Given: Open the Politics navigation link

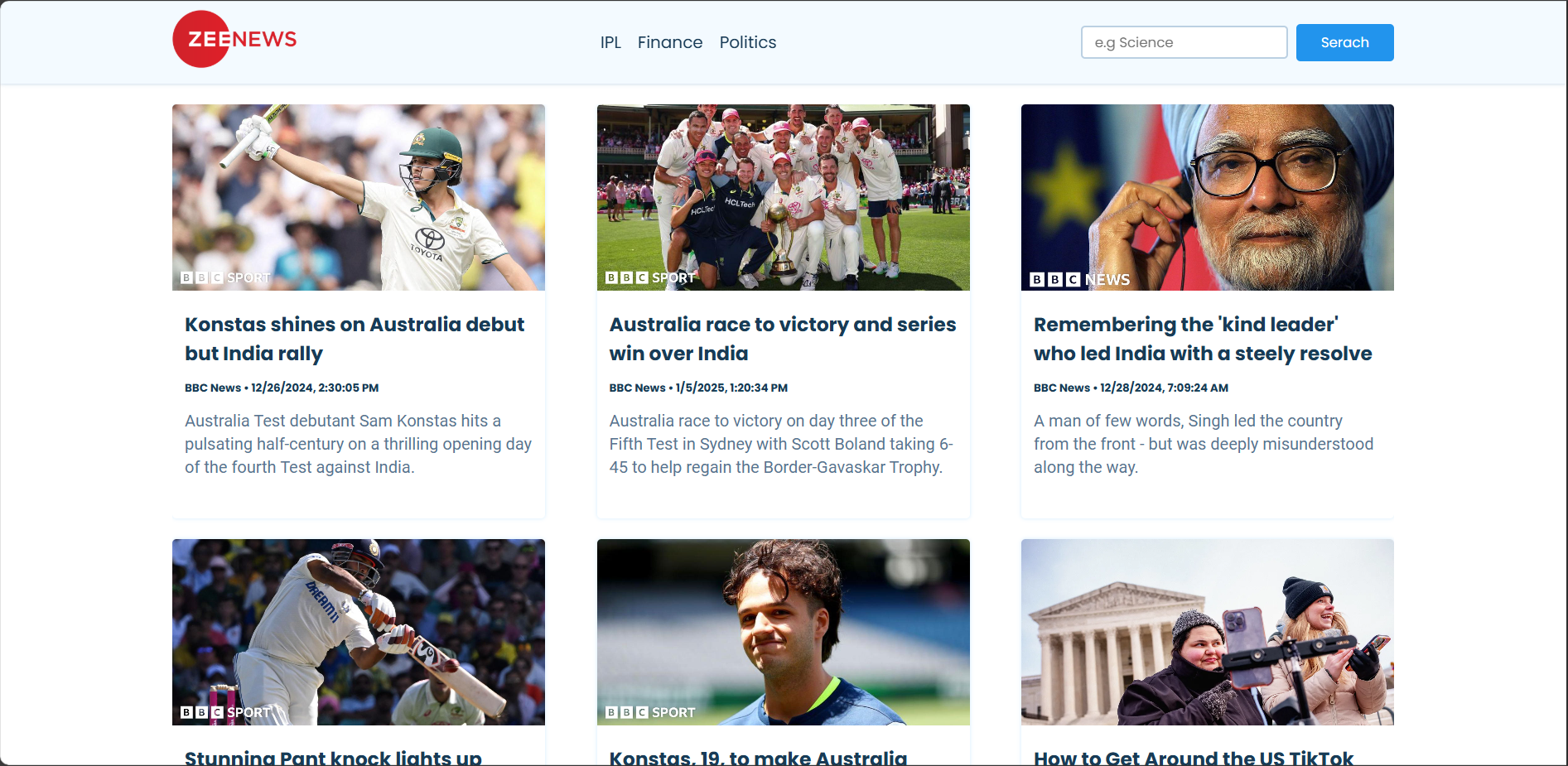Looking at the screenshot, I should coord(748,42).
